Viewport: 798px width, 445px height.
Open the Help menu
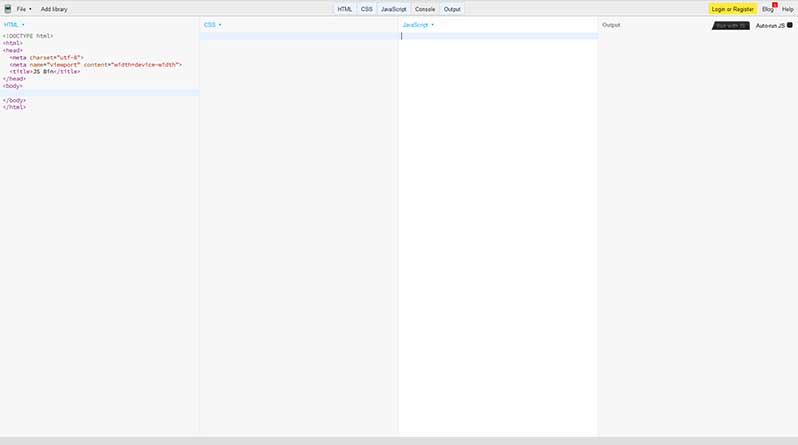[788, 9]
